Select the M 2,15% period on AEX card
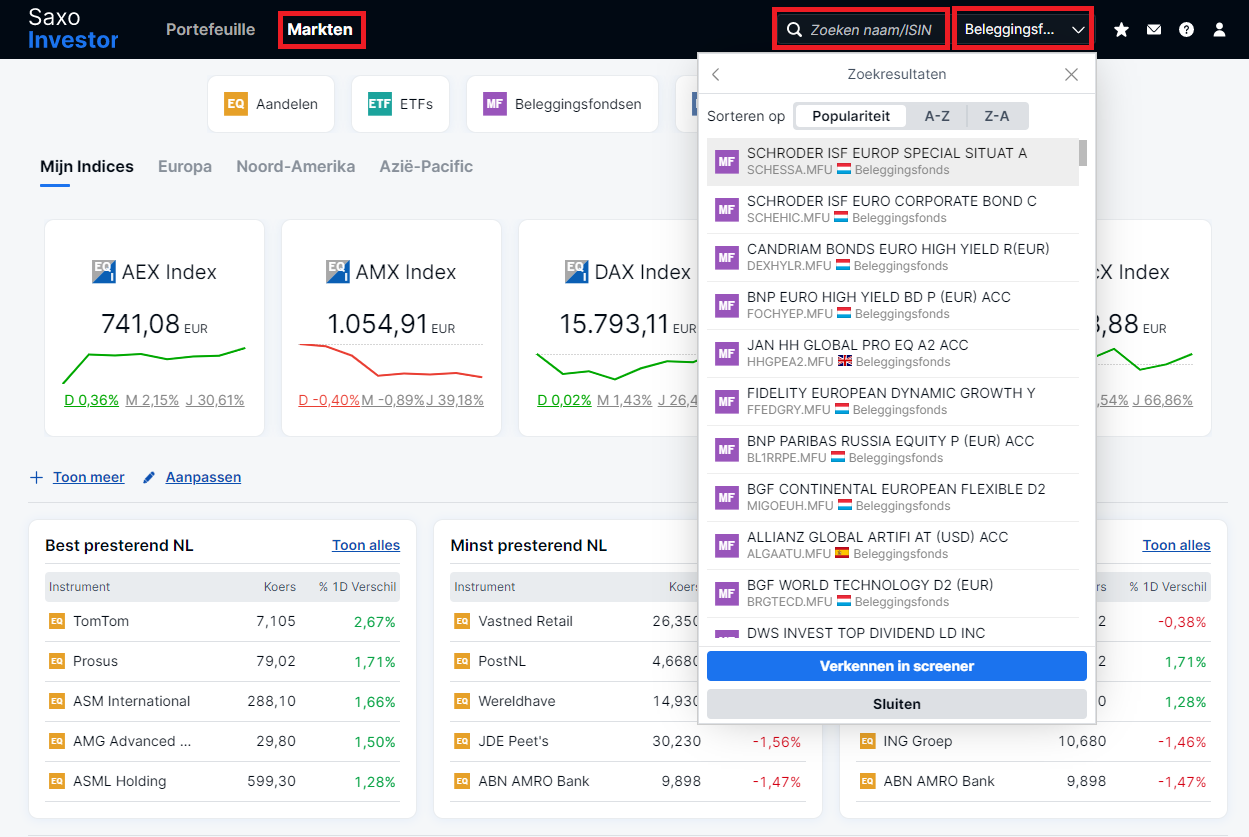Viewport: 1249px width, 837px height. pyautogui.click(x=152, y=400)
